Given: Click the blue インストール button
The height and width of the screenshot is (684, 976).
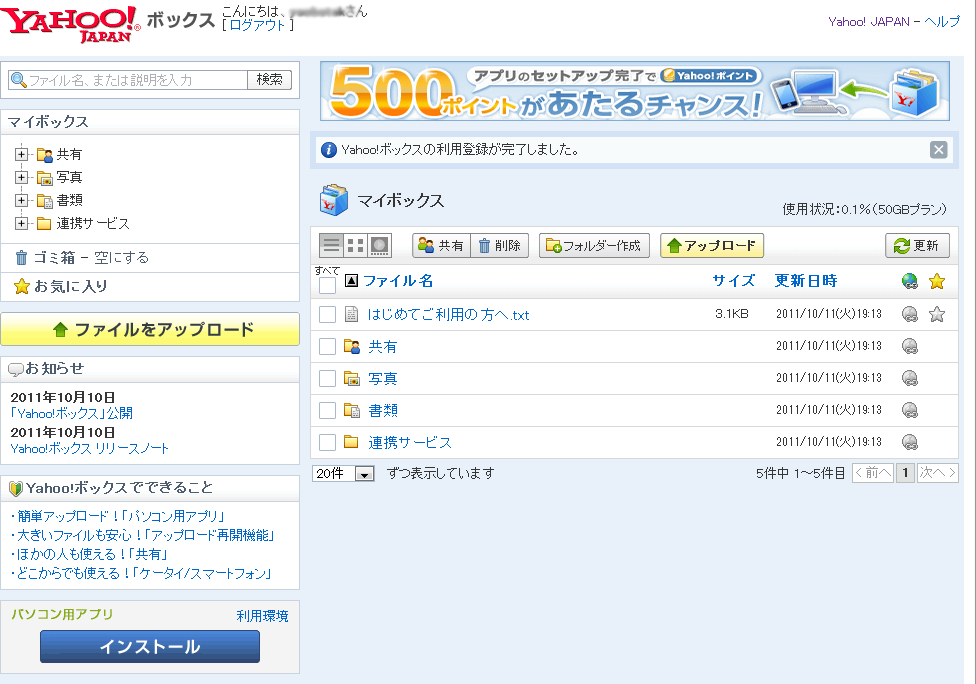Looking at the screenshot, I should pyautogui.click(x=150, y=647).
